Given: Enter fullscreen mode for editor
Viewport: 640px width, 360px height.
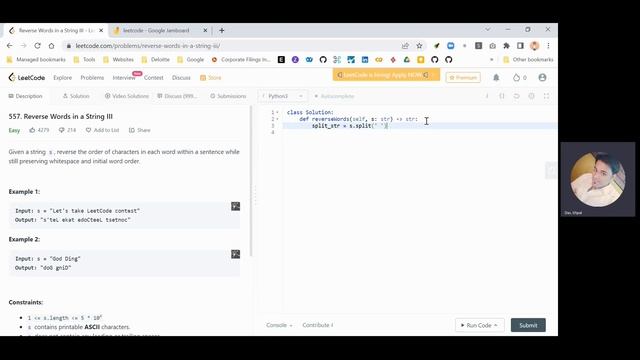Looking at the screenshot, I should tap(546, 96).
